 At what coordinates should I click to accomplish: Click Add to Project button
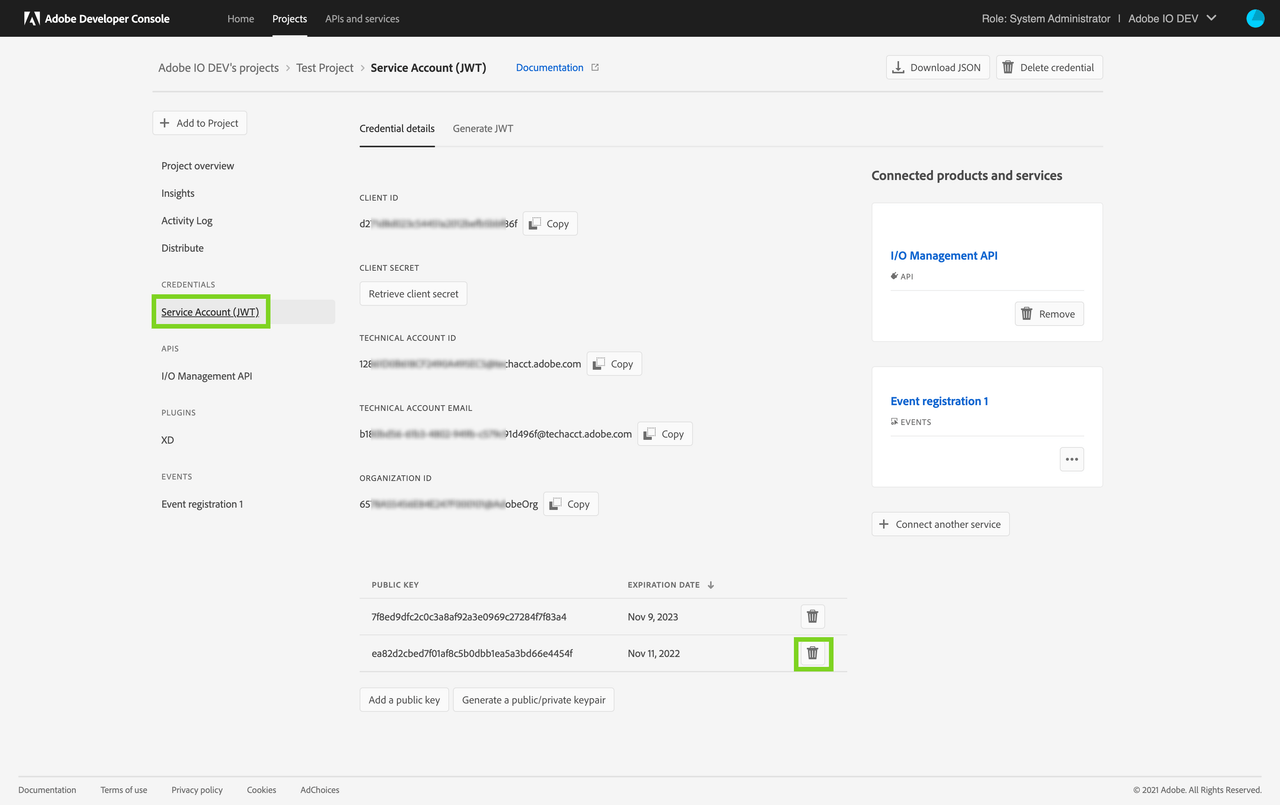tap(199, 123)
